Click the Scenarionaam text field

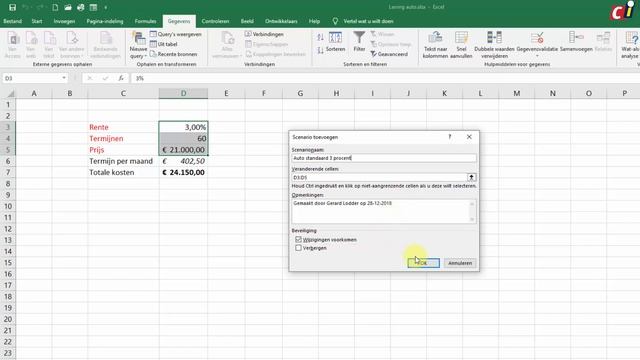[x=384, y=158]
